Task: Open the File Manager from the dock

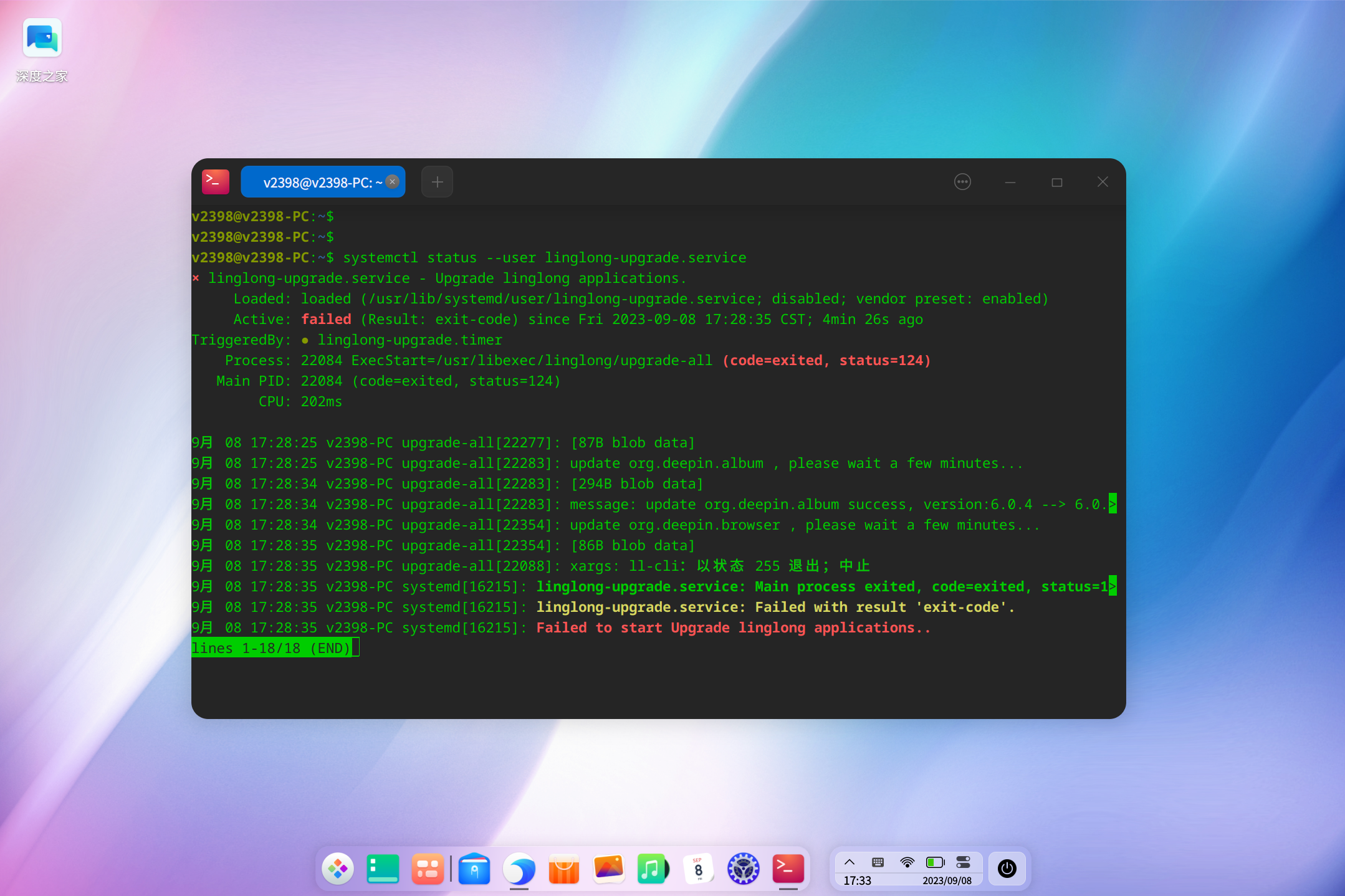Action: click(474, 868)
